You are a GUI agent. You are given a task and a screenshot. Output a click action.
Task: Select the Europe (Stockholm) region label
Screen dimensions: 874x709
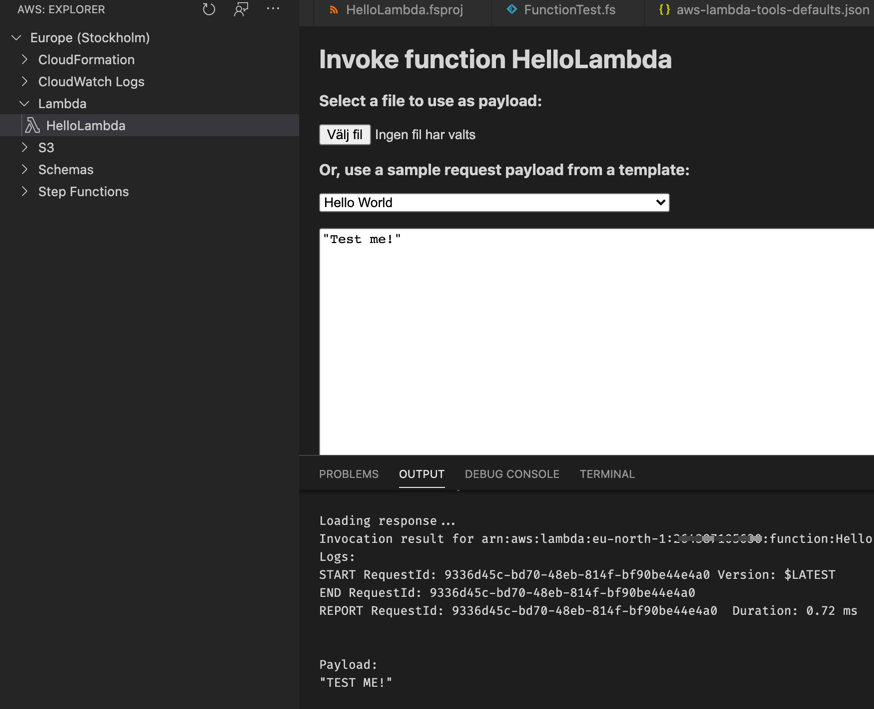[90, 38]
